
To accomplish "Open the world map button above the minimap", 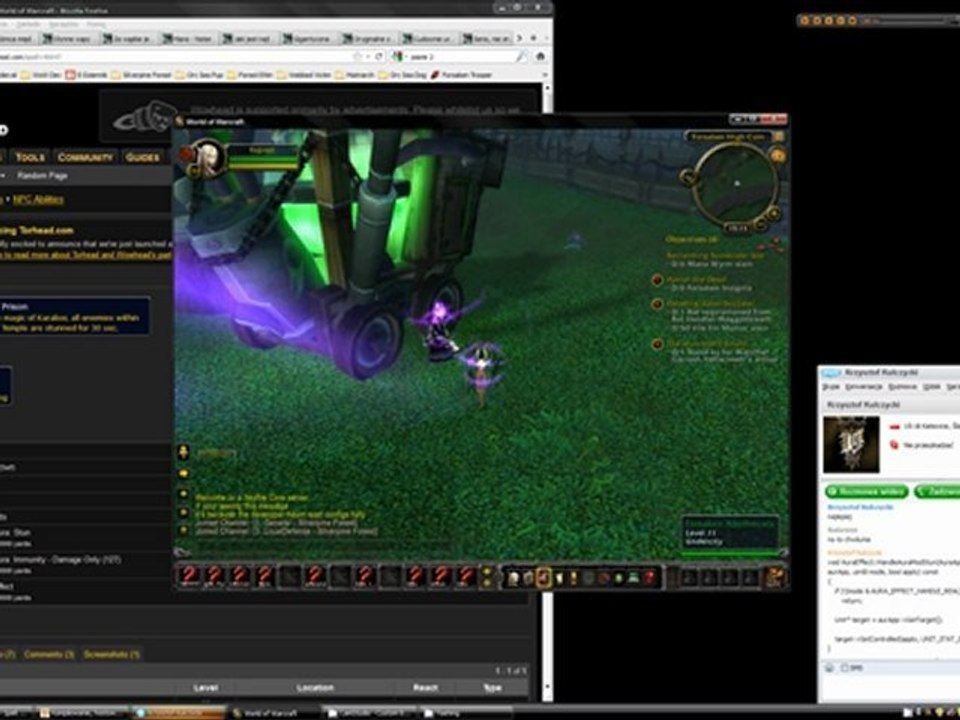I will (778, 137).
